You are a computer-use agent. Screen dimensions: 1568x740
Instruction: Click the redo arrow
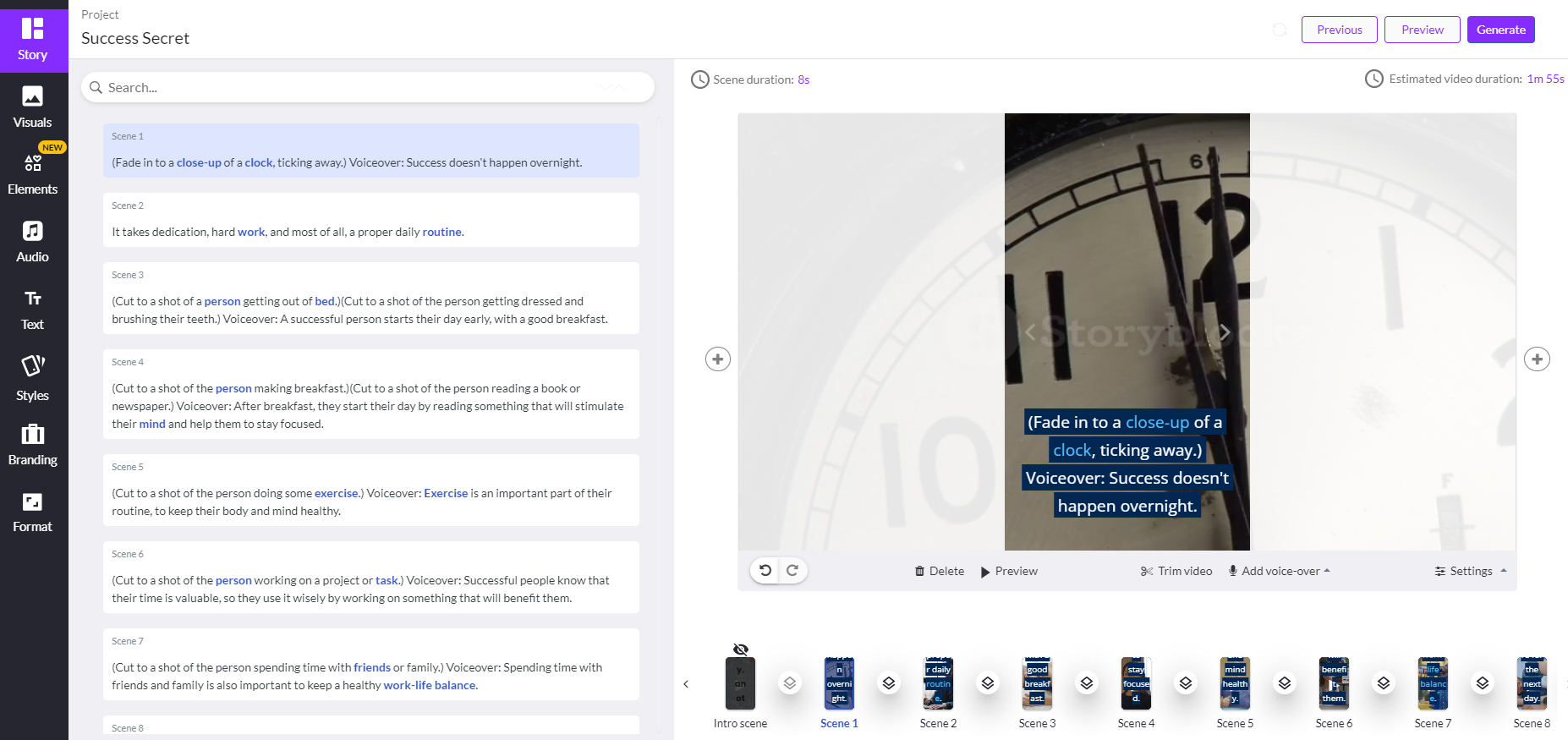coord(792,570)
